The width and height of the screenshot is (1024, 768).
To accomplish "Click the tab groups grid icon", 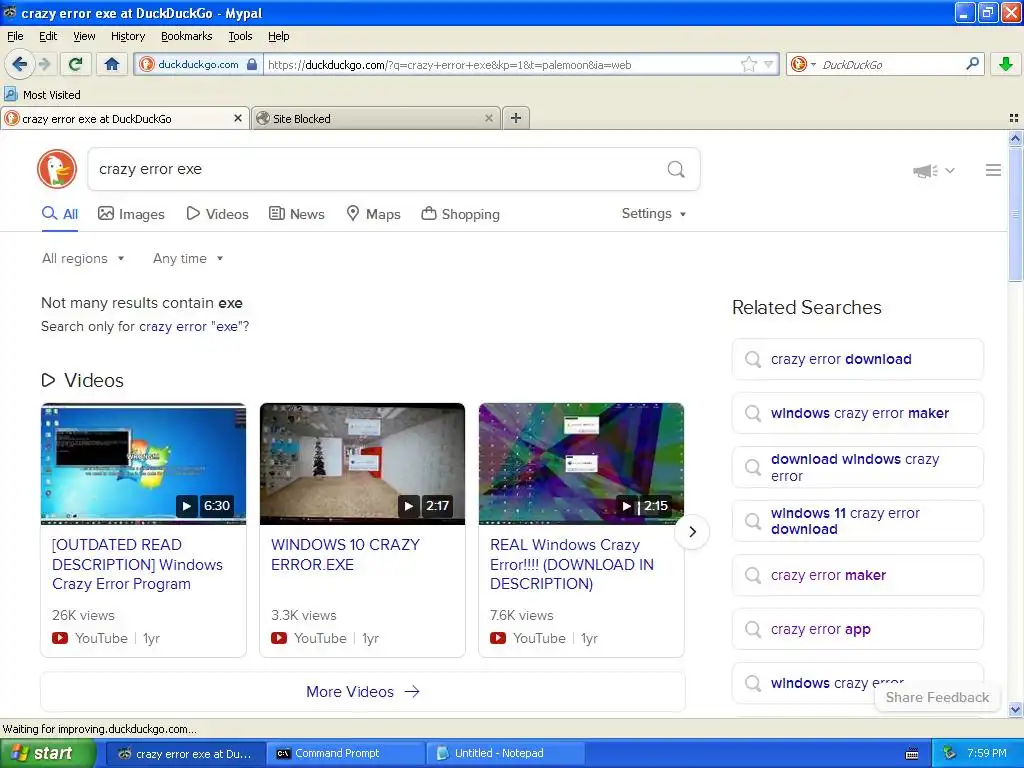I will click(1014, 118).
